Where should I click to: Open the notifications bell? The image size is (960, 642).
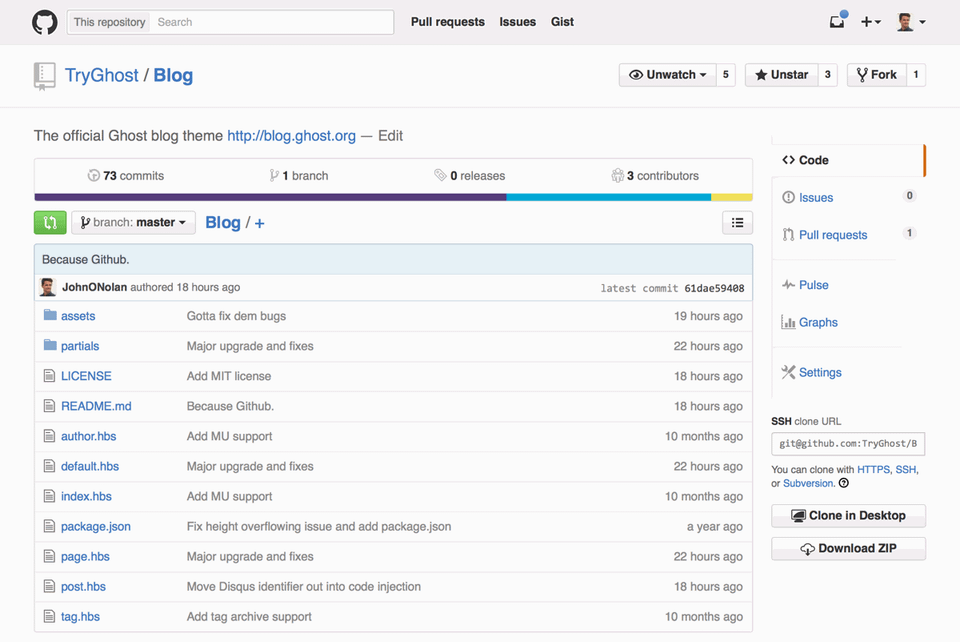pos(836,21)
